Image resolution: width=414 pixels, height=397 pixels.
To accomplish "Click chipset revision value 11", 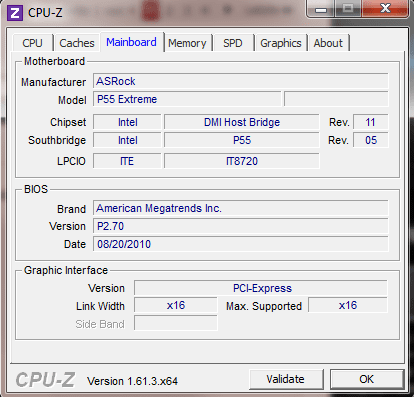I will [370, 122].
